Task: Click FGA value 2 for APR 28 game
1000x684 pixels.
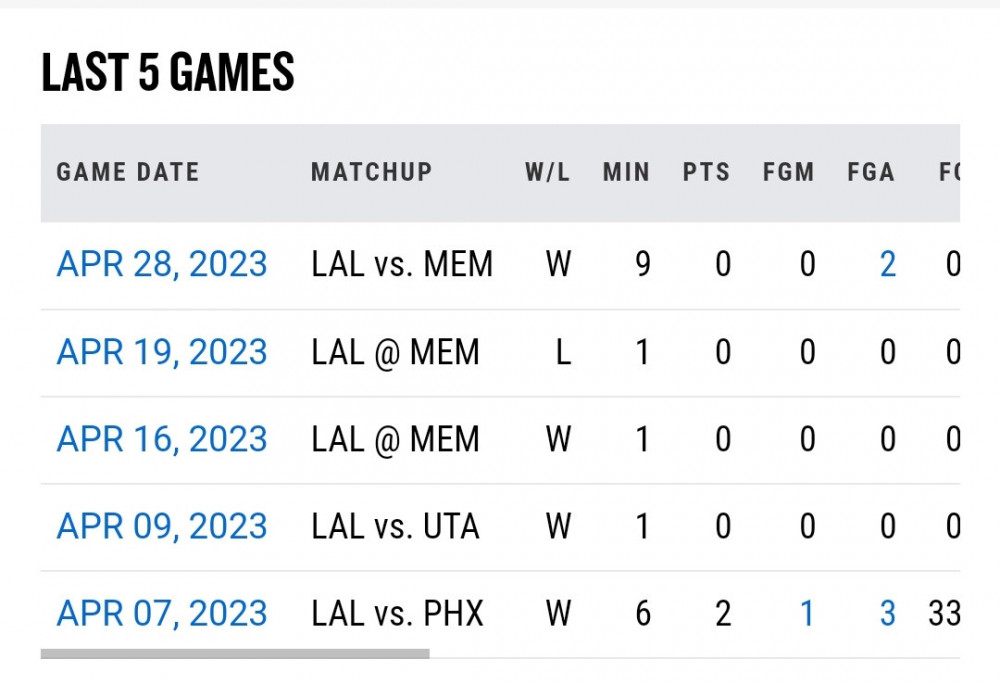Action: [887, 265]
